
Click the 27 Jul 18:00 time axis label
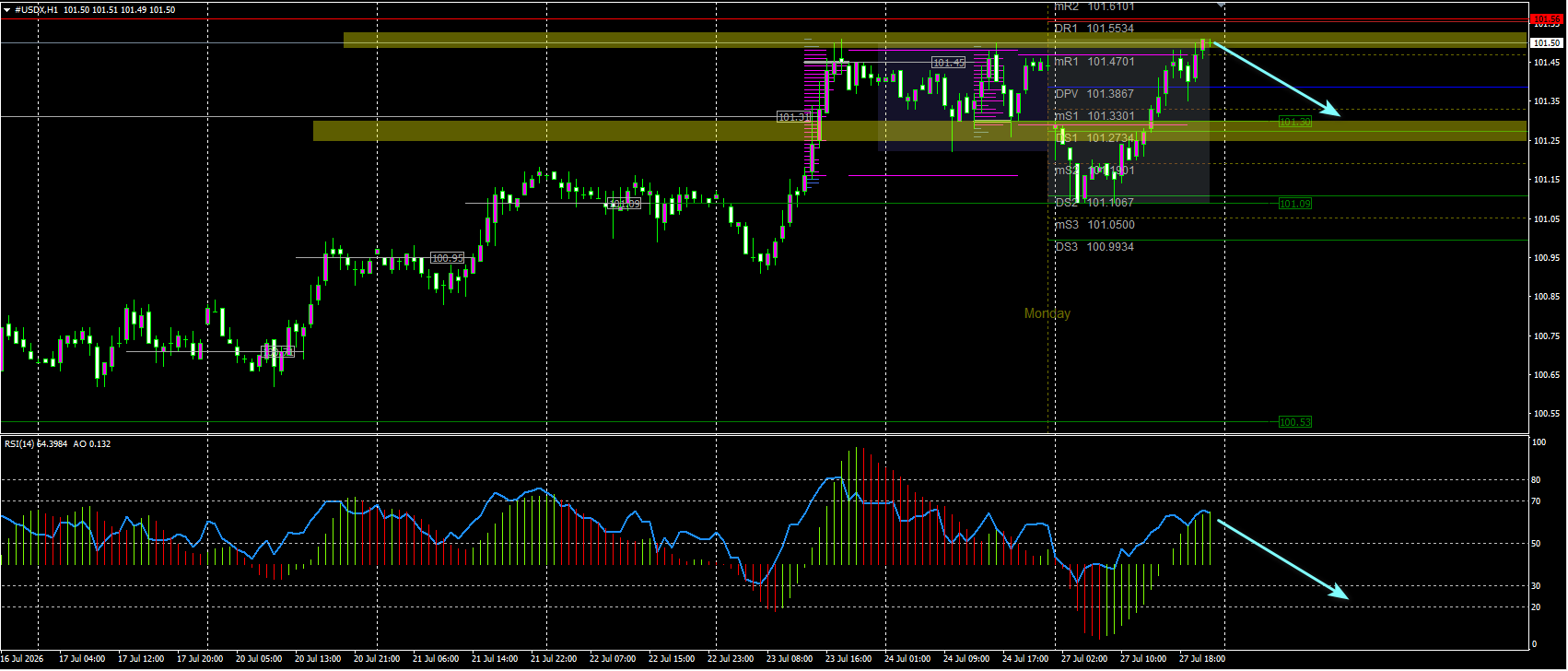(1202, 659)
